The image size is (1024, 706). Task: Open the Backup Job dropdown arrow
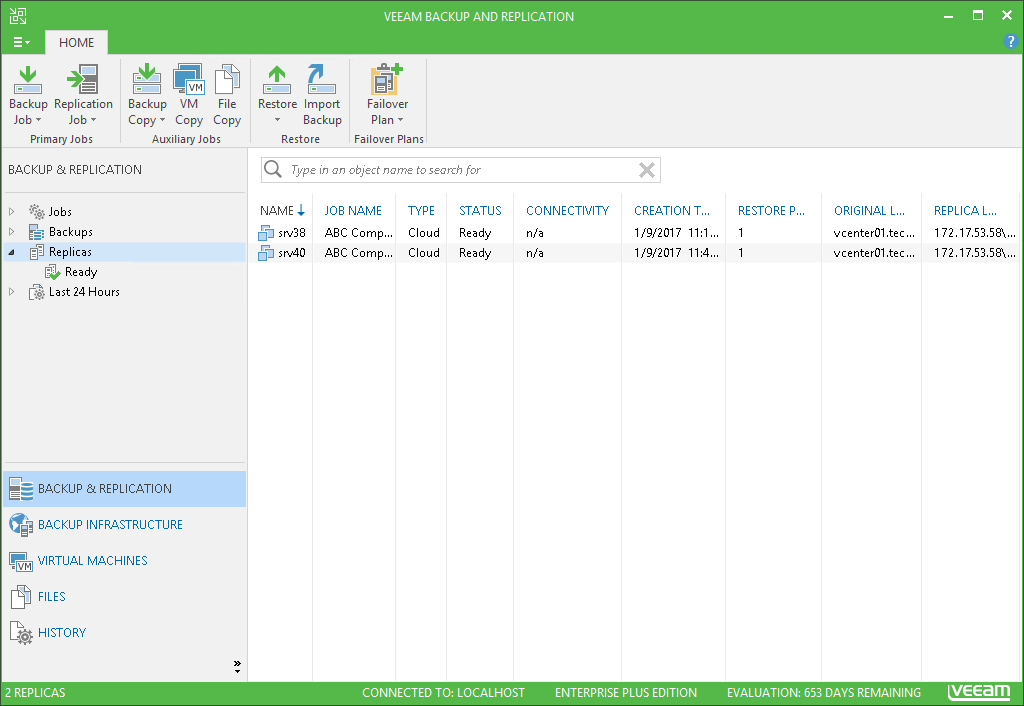click(x=39, y=120)
